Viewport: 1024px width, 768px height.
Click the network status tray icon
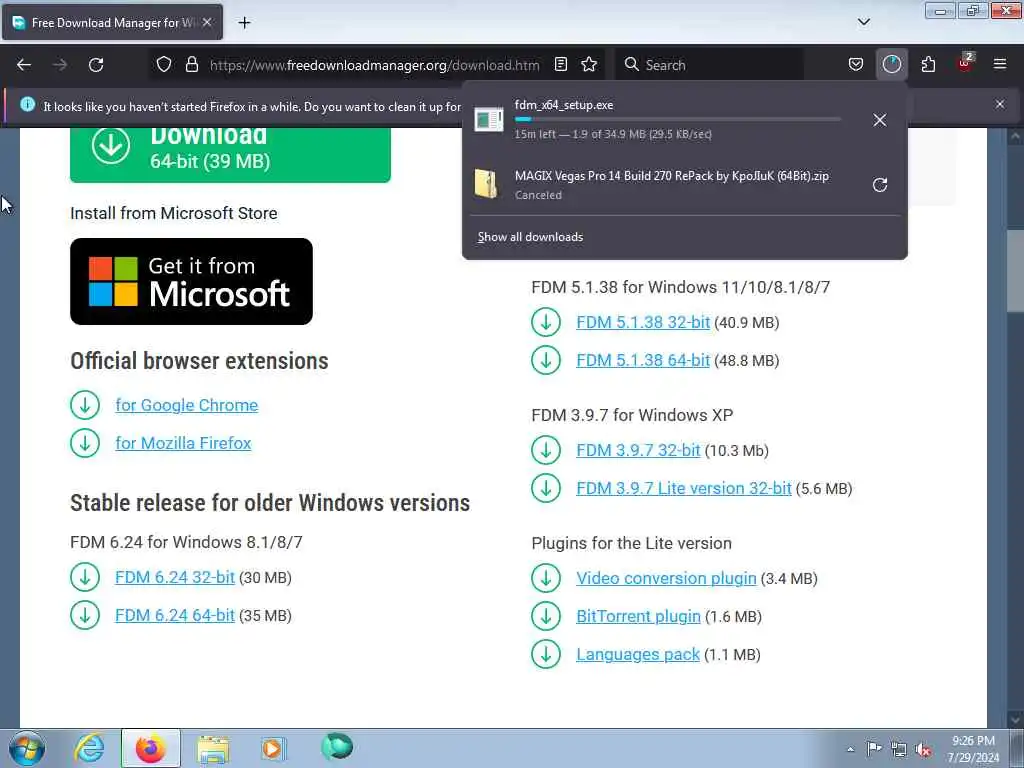899,750
